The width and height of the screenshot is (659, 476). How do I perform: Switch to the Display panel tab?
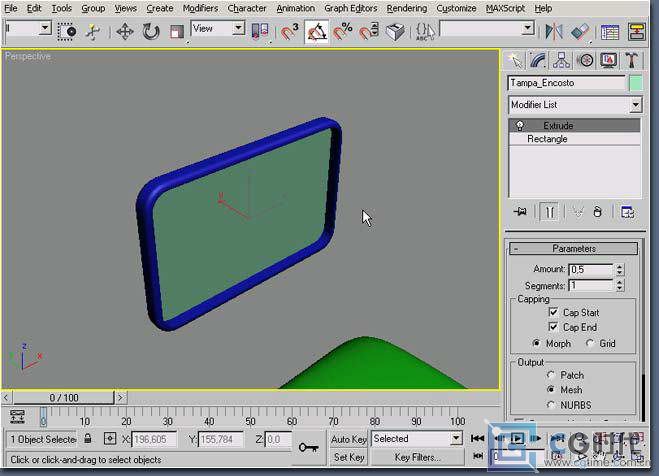(x=609, y=60)
